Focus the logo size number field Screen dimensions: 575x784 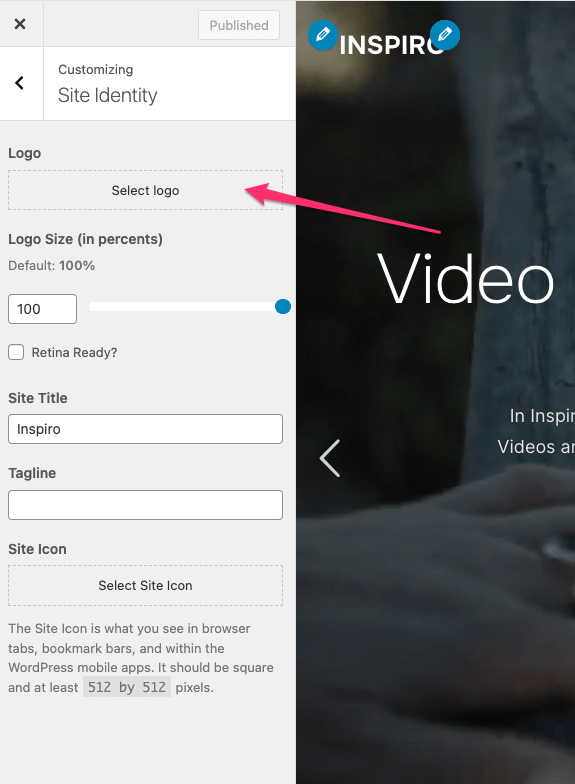tap(42, 309)
